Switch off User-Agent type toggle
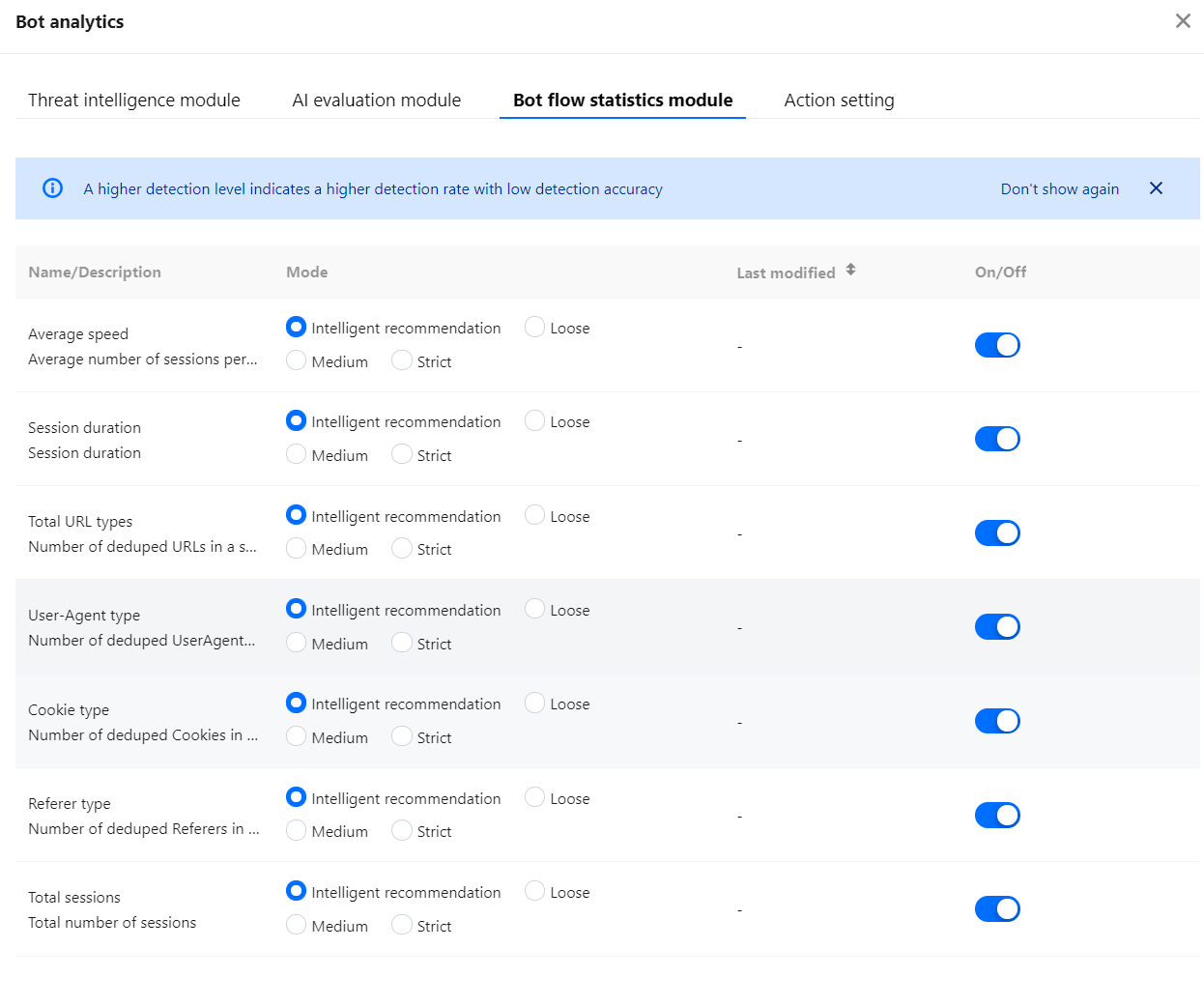This screenshot has height=1006, width=1204. [x=997, y=627]
